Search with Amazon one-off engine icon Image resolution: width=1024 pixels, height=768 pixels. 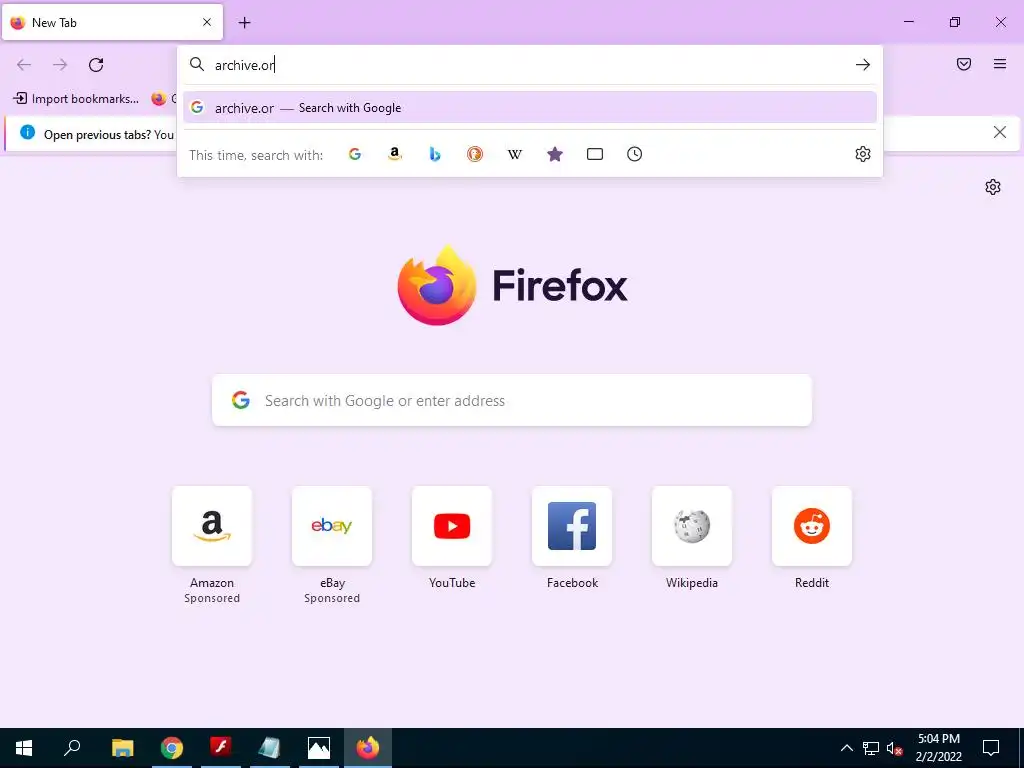point(394,154)
